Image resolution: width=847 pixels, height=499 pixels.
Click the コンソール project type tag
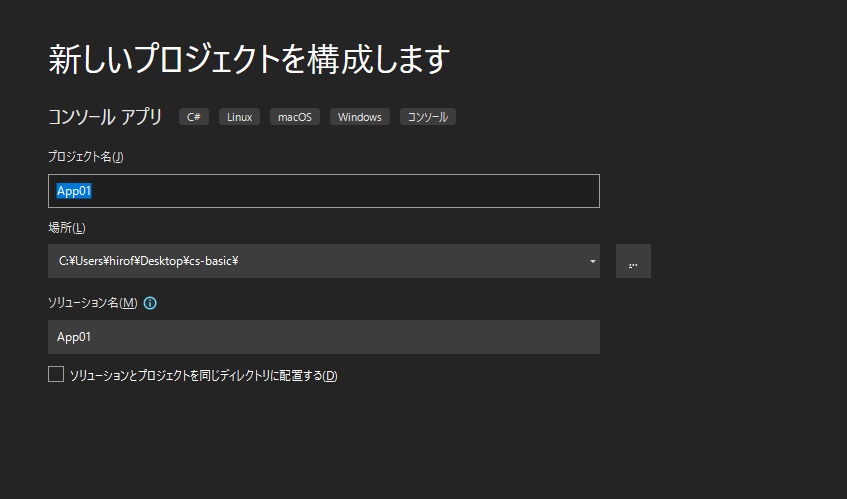(428, 117)
